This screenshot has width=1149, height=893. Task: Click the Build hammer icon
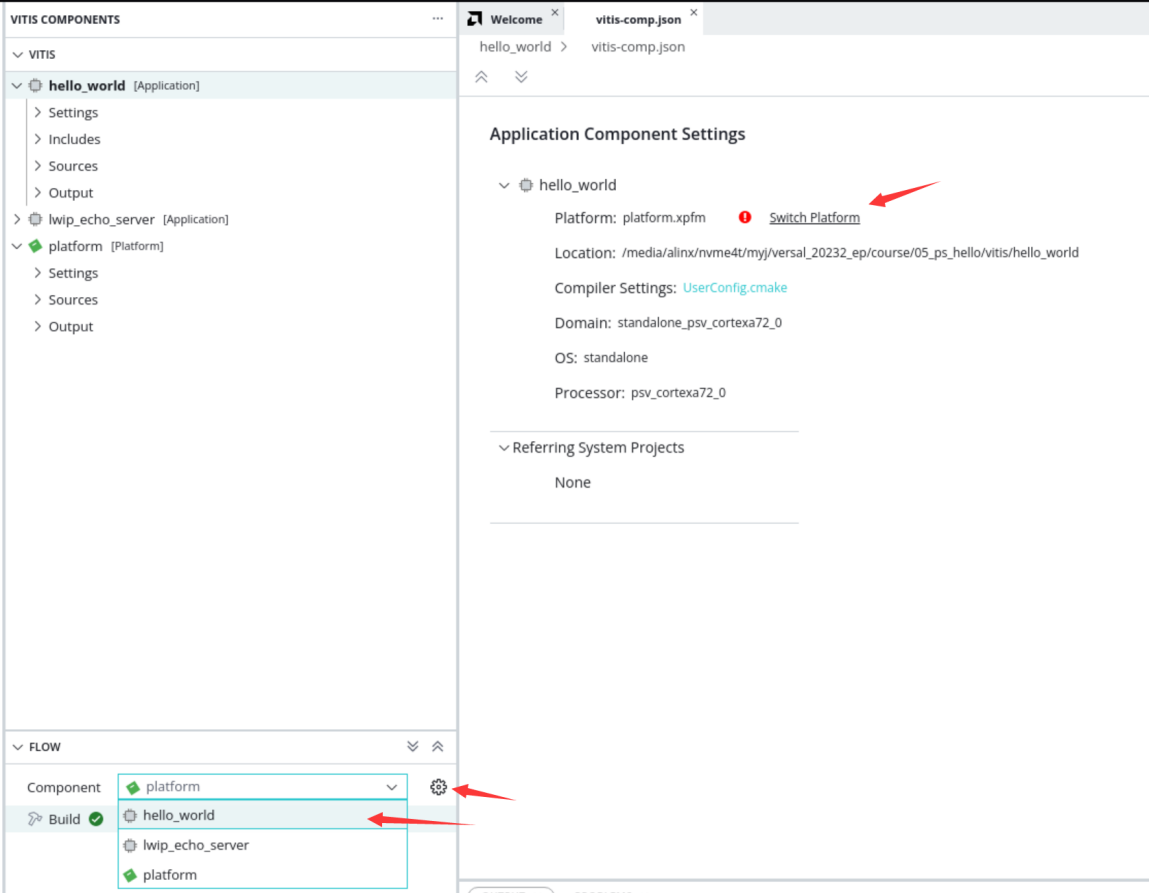click(34, 819)
